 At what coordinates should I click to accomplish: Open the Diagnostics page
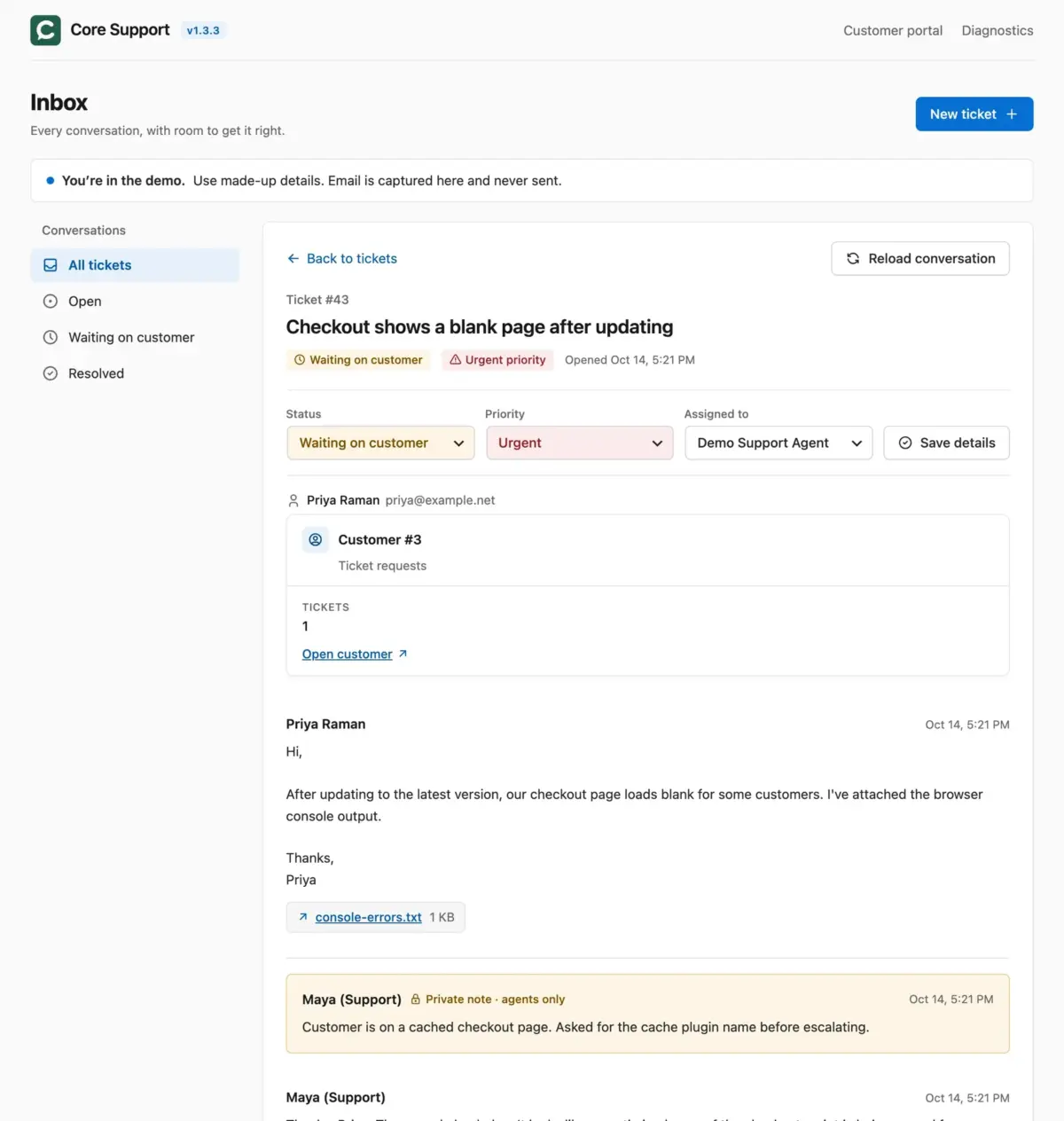(997, 30)
